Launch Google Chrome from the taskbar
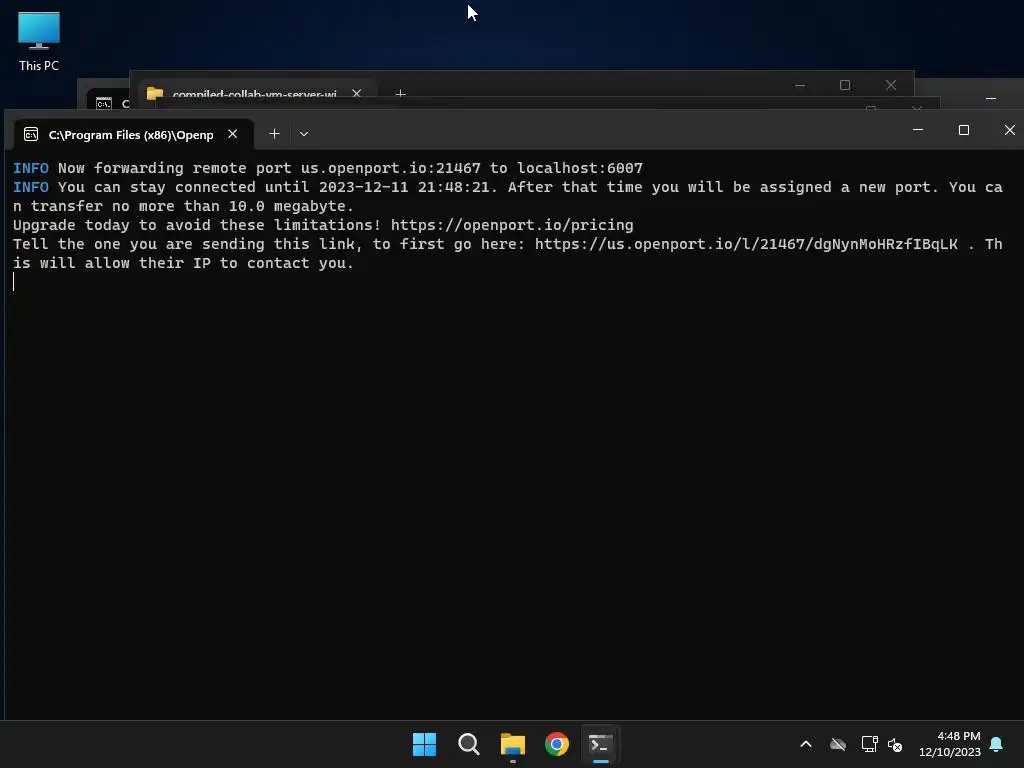The image size is (1024, 768). click(x=557, y=744)
